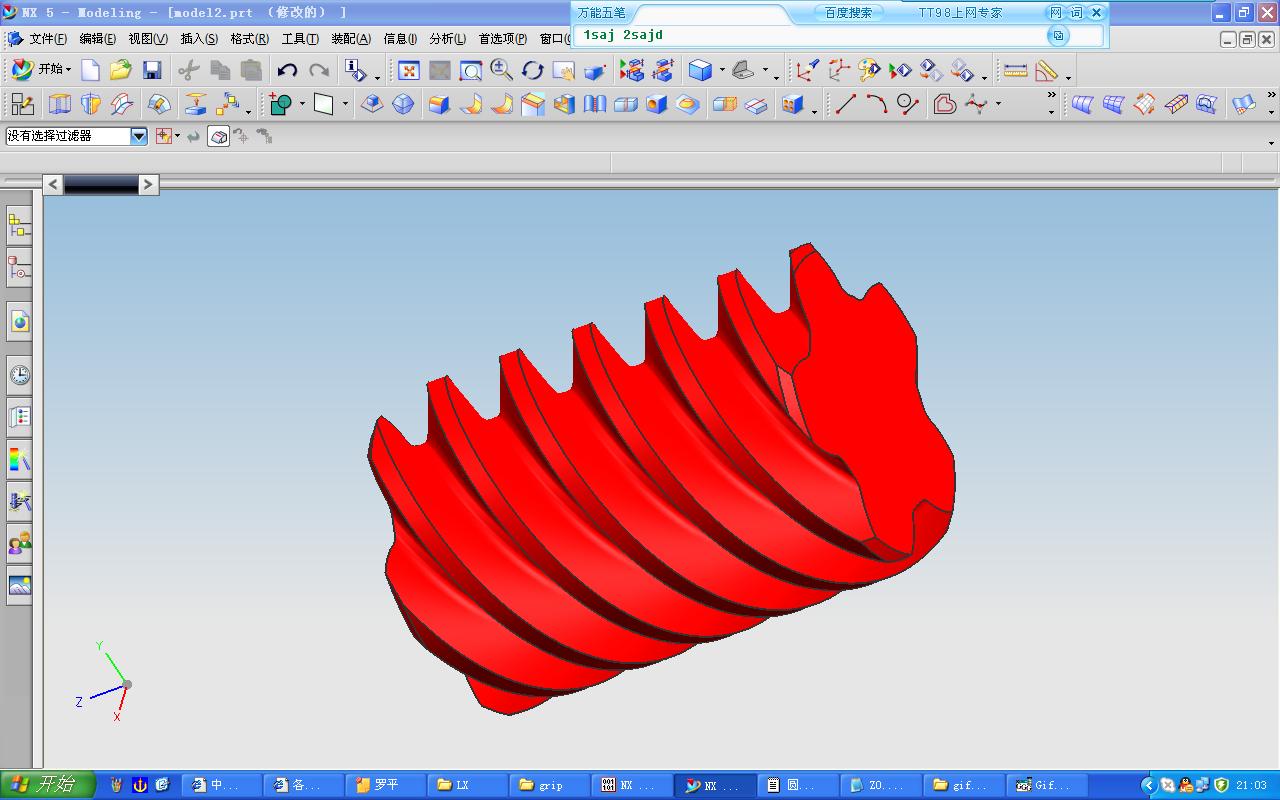Click the shaded rendering style cube icon
The width and height of the screenshot is (1280, 800).
[x=700, y=70]
